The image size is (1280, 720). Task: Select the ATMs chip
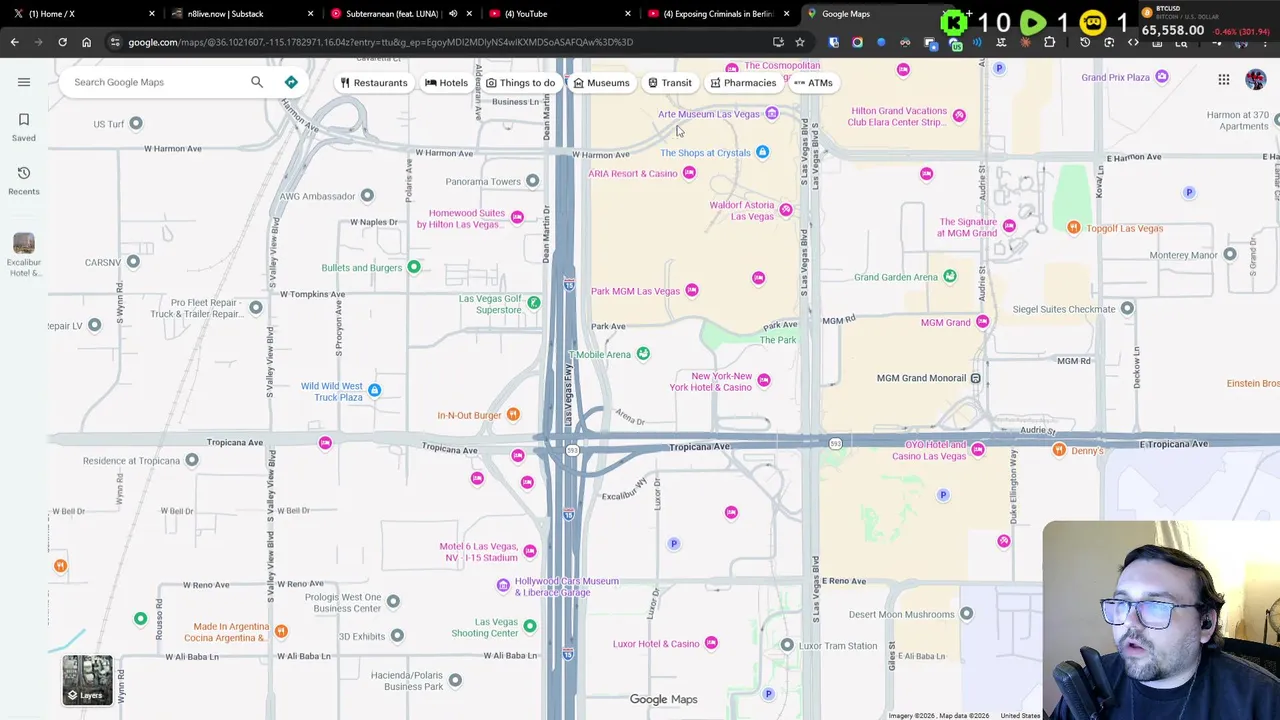click(x=813, y=83)
